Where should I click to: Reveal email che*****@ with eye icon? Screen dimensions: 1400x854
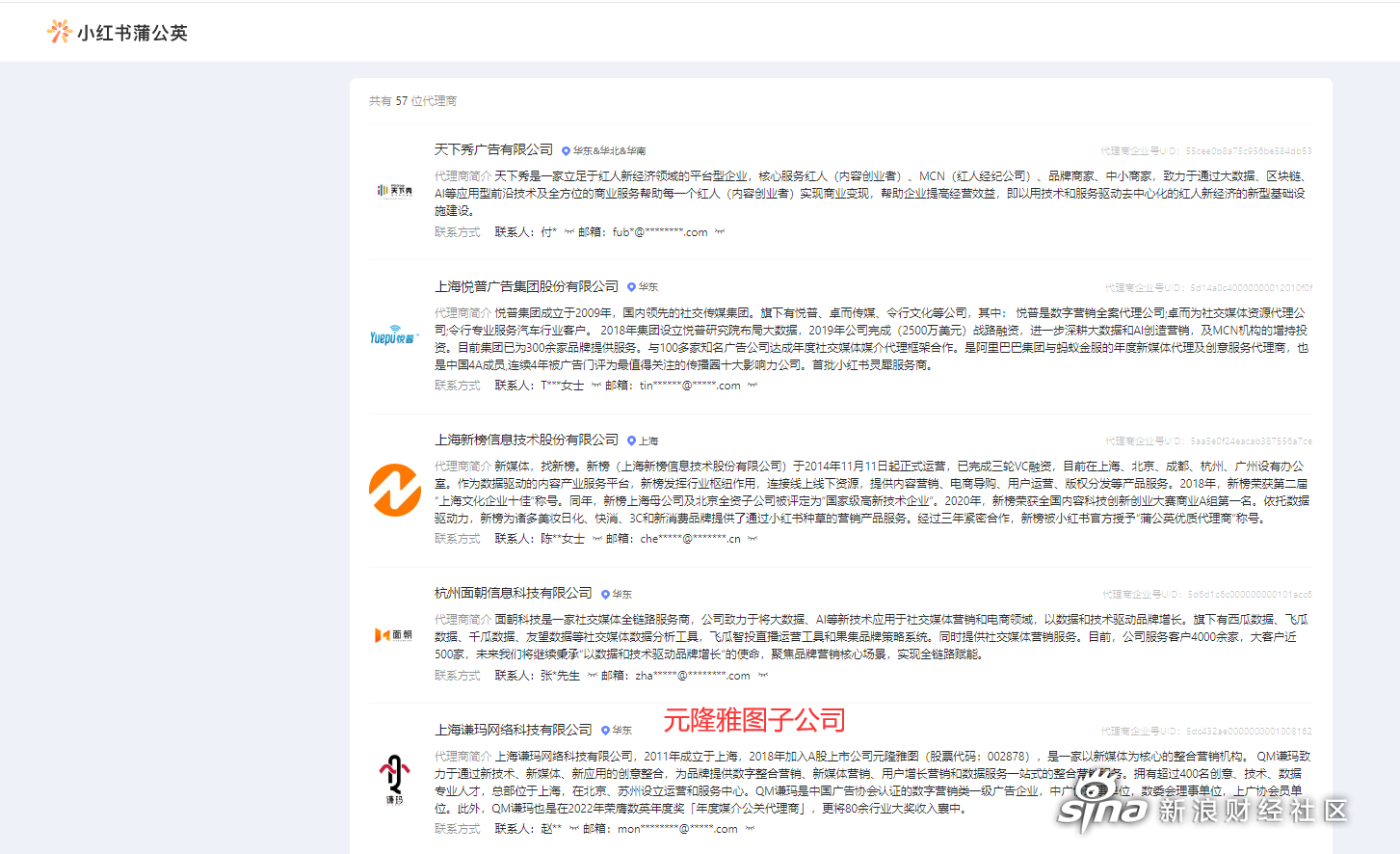click(752, 539)
